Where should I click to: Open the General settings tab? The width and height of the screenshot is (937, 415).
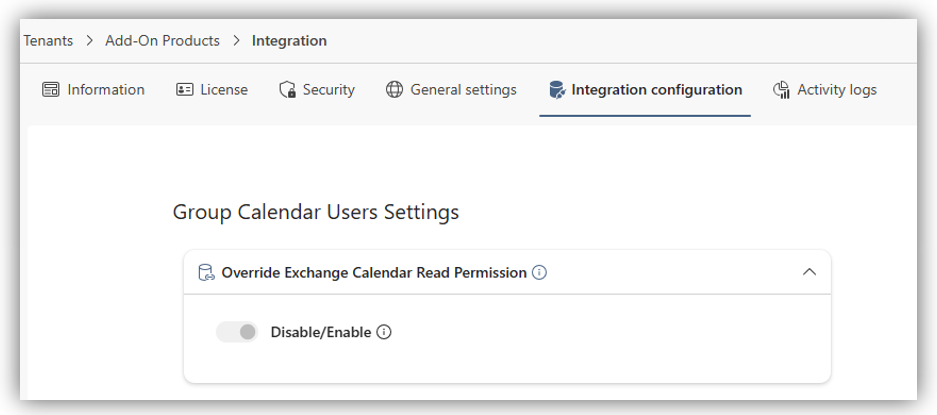coord(463,90)
